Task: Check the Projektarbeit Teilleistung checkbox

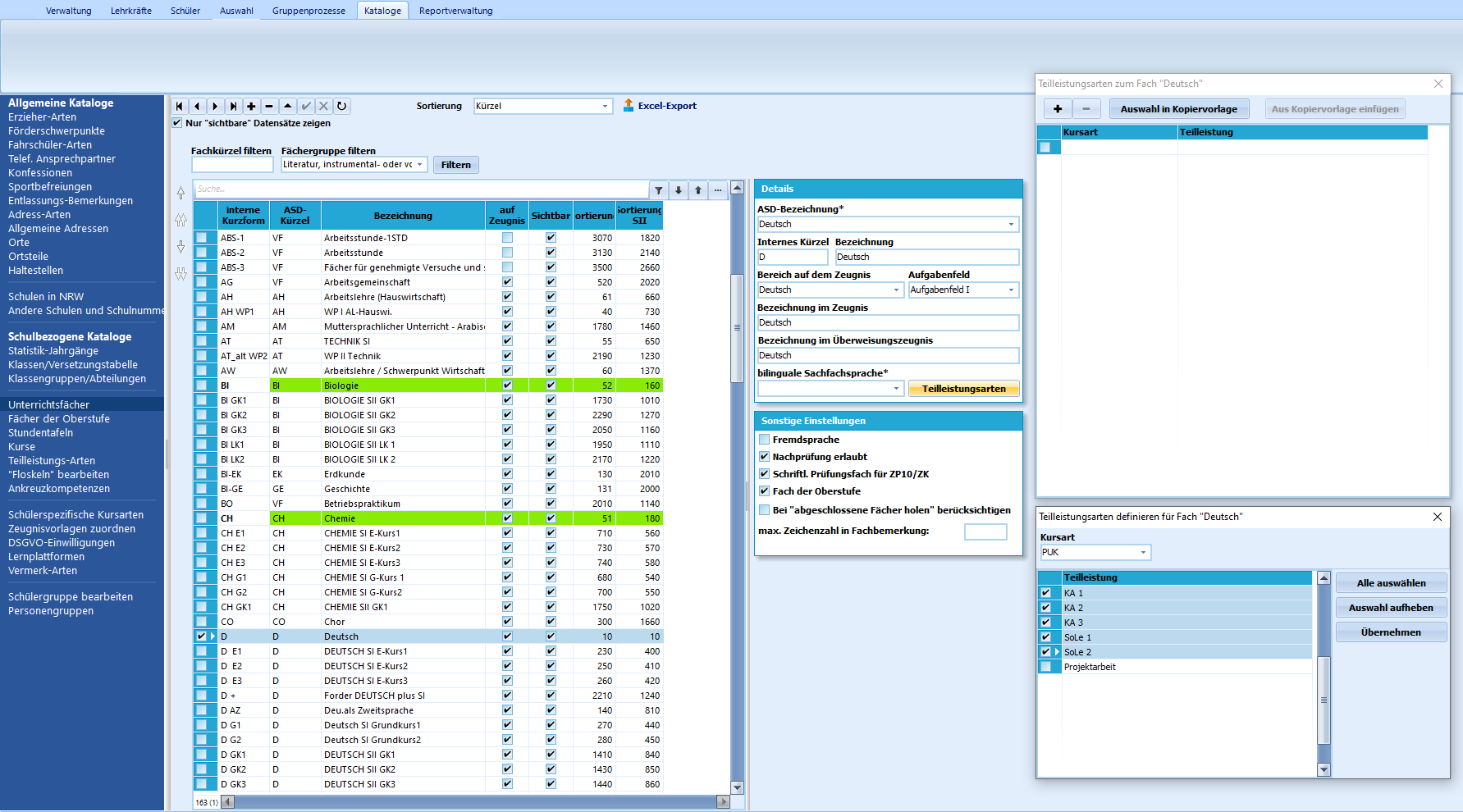Action: pos(1046,667)
